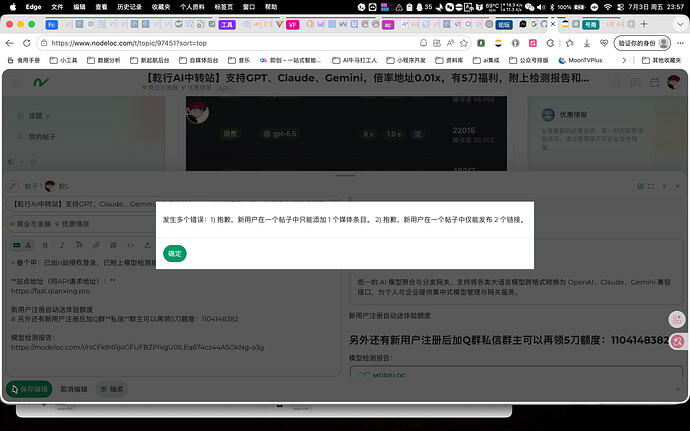Click the composer fullscreen toggle icon

[x=651, y=187]
